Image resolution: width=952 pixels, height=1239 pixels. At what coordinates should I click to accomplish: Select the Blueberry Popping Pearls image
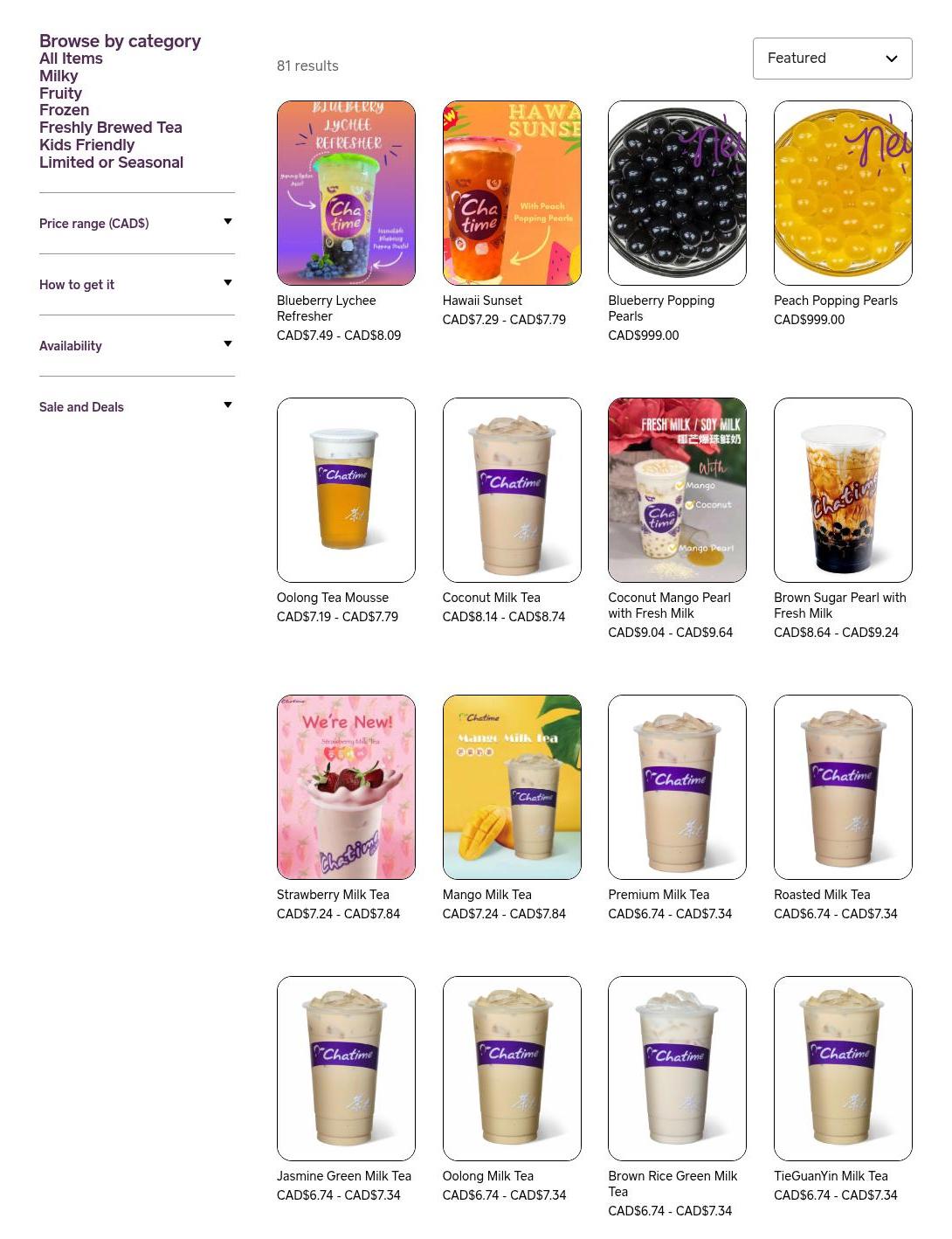click(x=677, y=193)
